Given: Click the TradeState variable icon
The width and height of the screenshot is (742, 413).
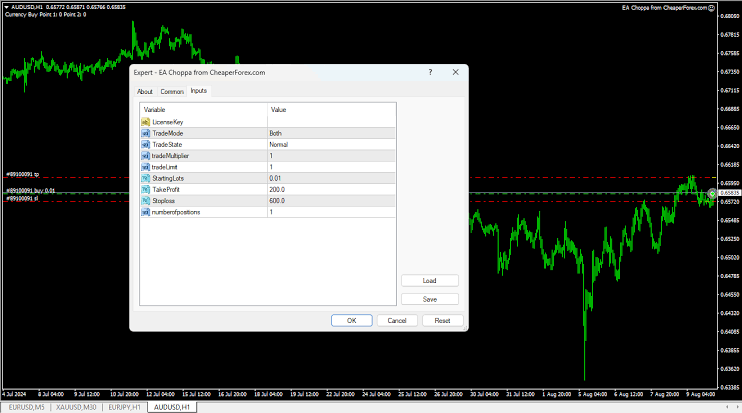Looking at the screenshot, I should point(146,145).
